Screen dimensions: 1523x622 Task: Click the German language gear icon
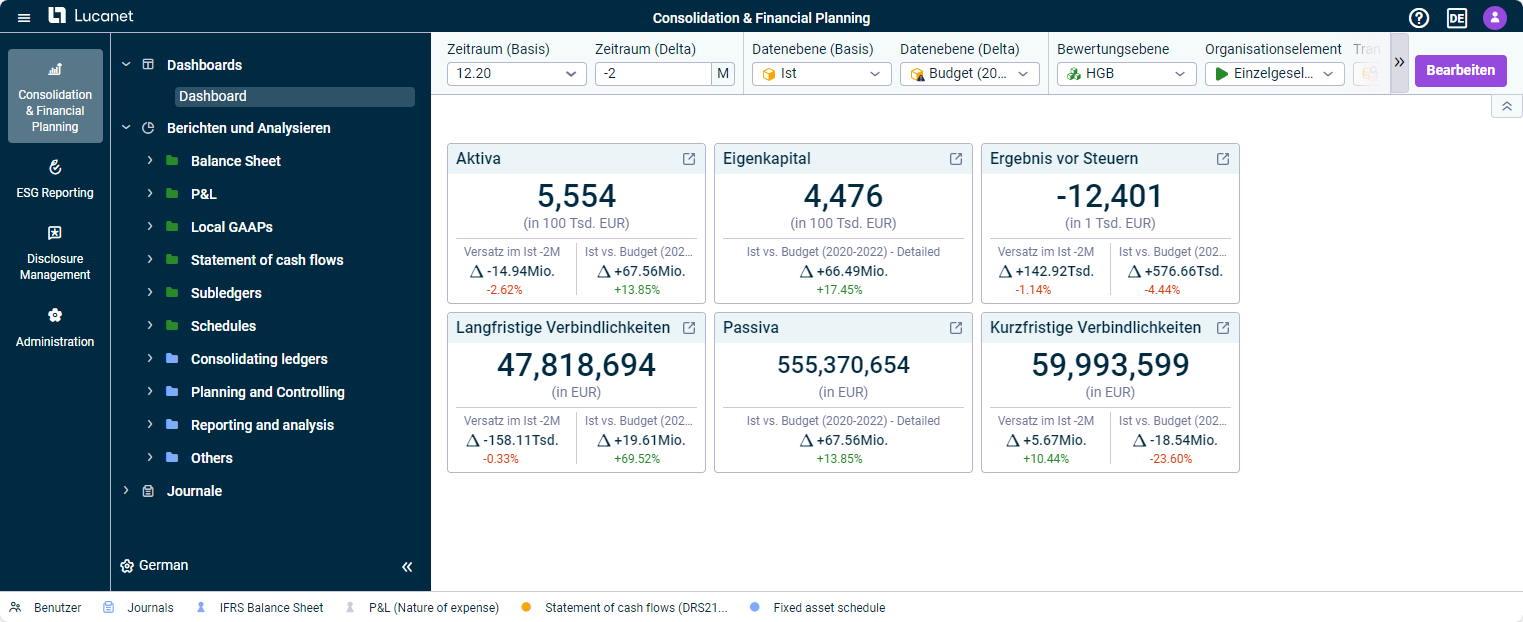point(127,566)
